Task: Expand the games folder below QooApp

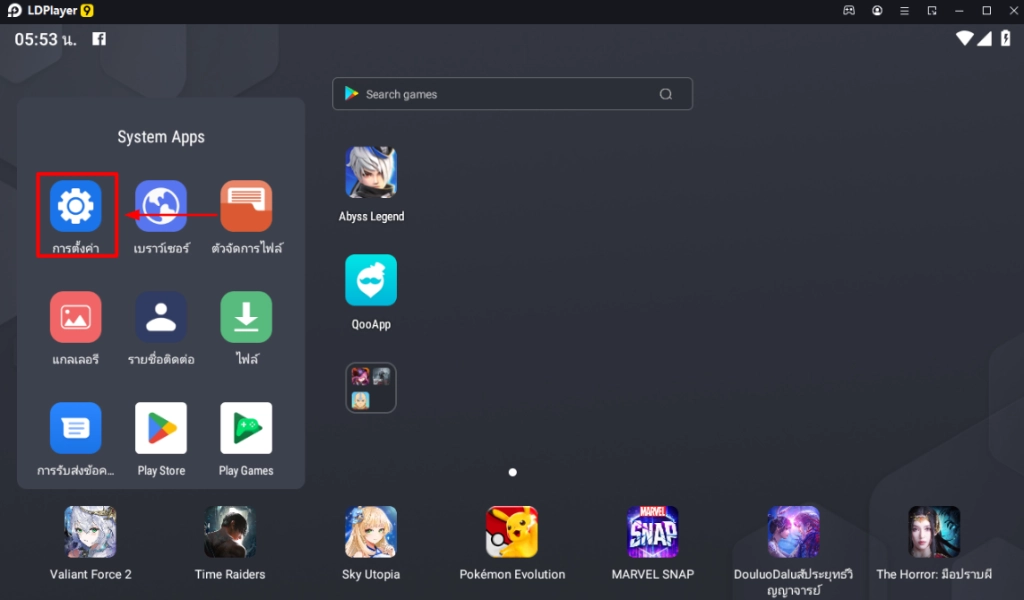Action: 371,388
